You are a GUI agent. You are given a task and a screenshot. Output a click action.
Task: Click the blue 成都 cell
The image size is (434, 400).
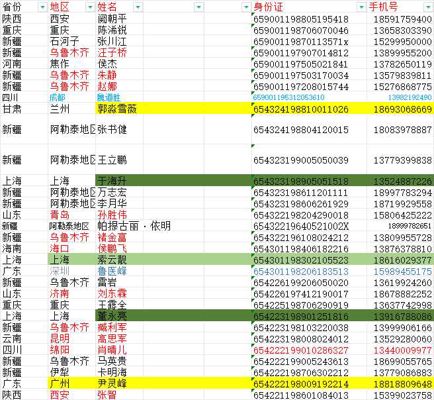click(x=72, y=98)
